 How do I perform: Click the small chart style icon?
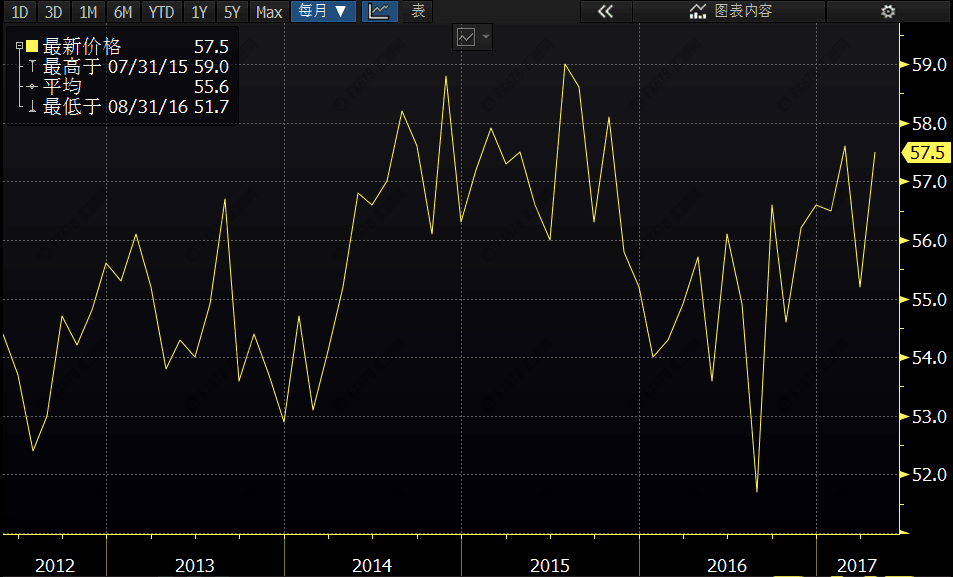[466, 38]
